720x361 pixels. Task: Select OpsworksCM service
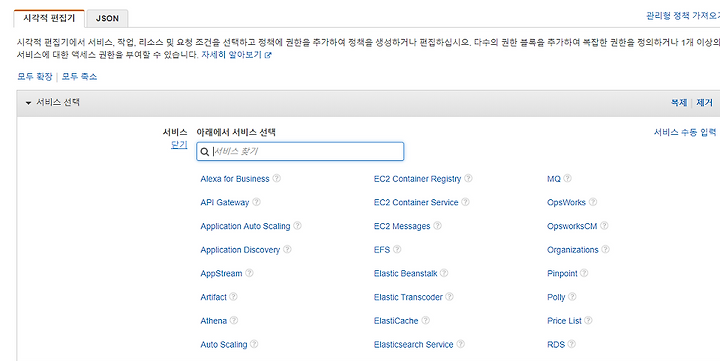tap(572, 226)
